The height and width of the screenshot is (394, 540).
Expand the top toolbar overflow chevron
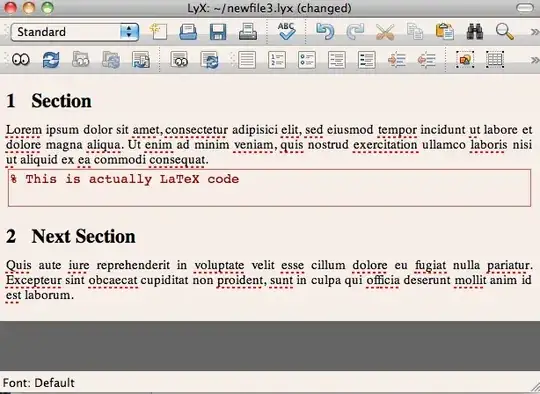[x=535, y=32]
